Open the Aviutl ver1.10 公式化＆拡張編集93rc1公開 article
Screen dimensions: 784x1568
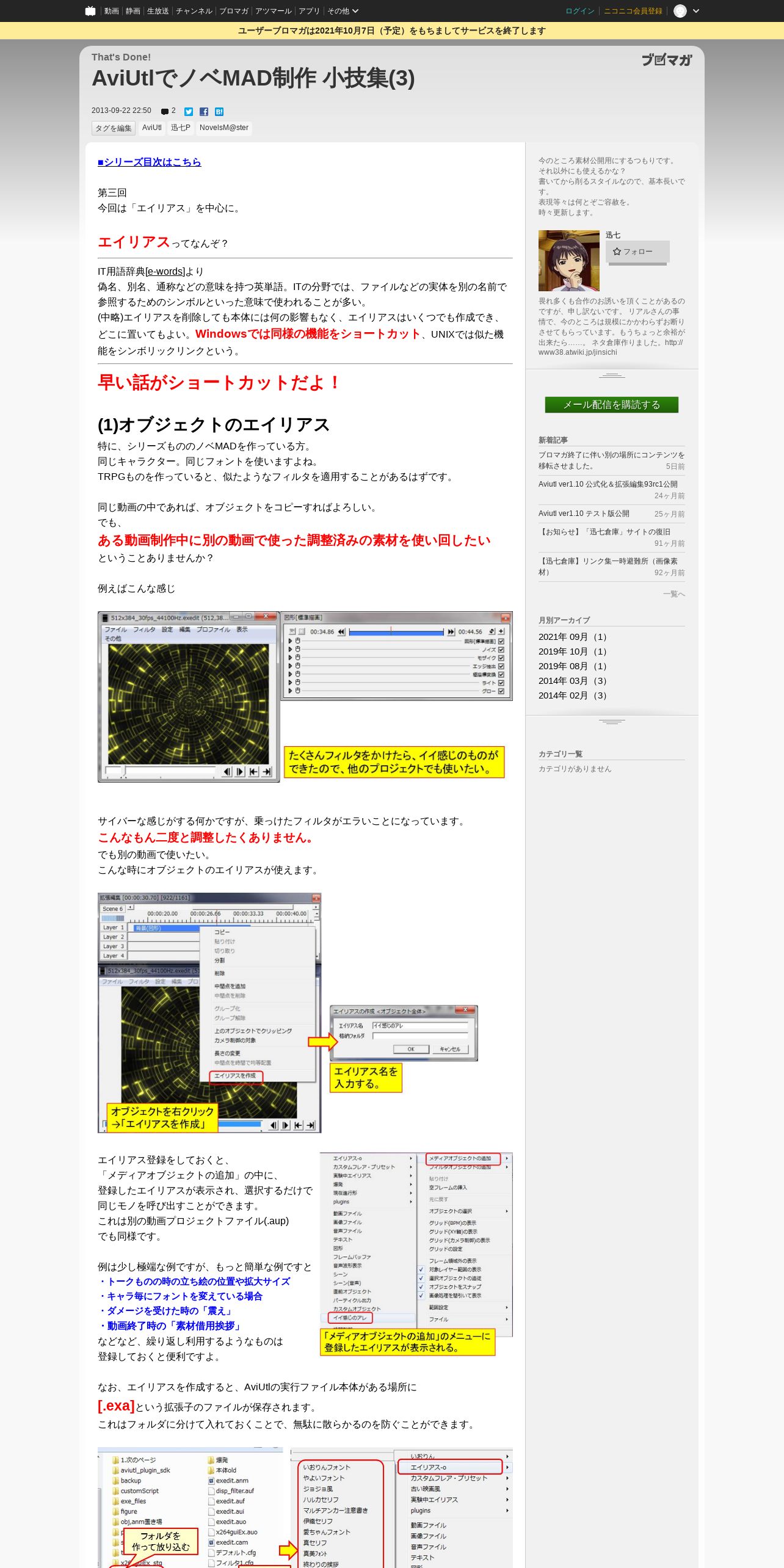coord(608,484)
